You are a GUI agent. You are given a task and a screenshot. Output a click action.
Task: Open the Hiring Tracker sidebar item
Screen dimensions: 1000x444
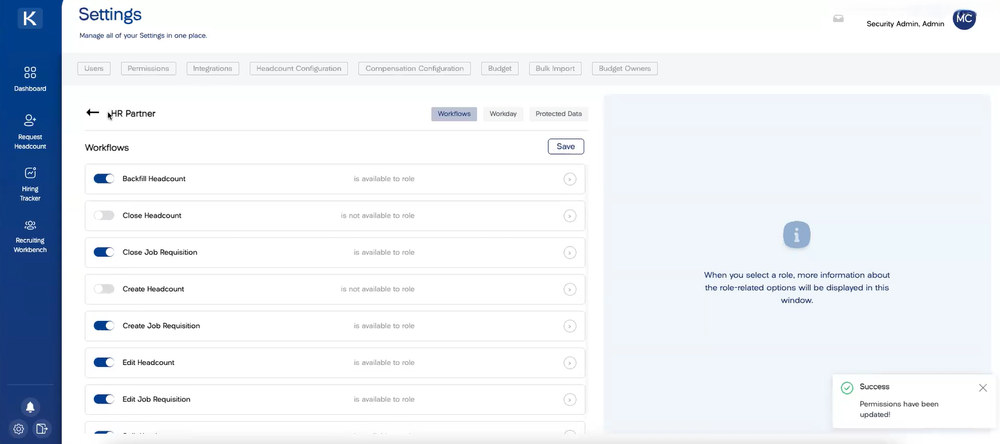30,184
